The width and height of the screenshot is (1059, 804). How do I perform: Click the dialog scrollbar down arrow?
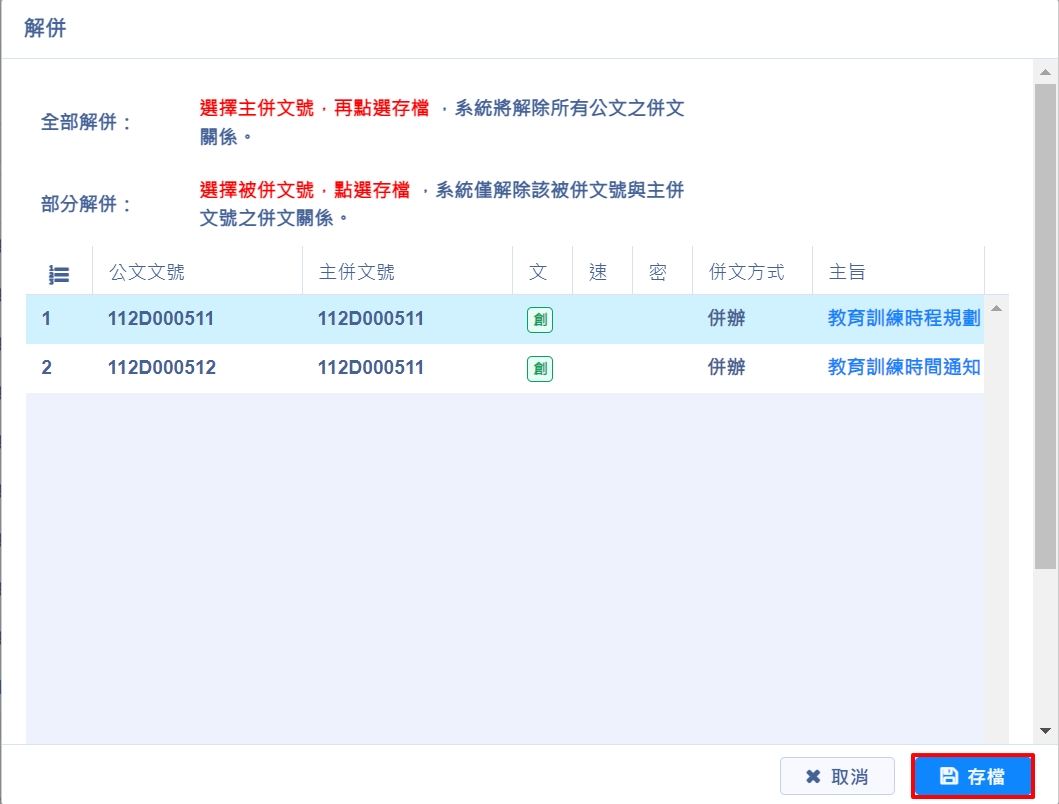click(x=1045, y=731)
